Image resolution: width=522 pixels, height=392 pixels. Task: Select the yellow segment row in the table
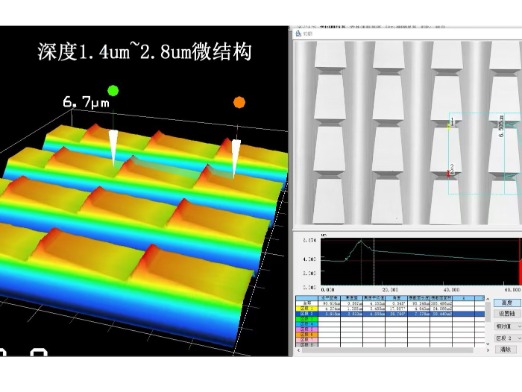(x=390, y=308)
